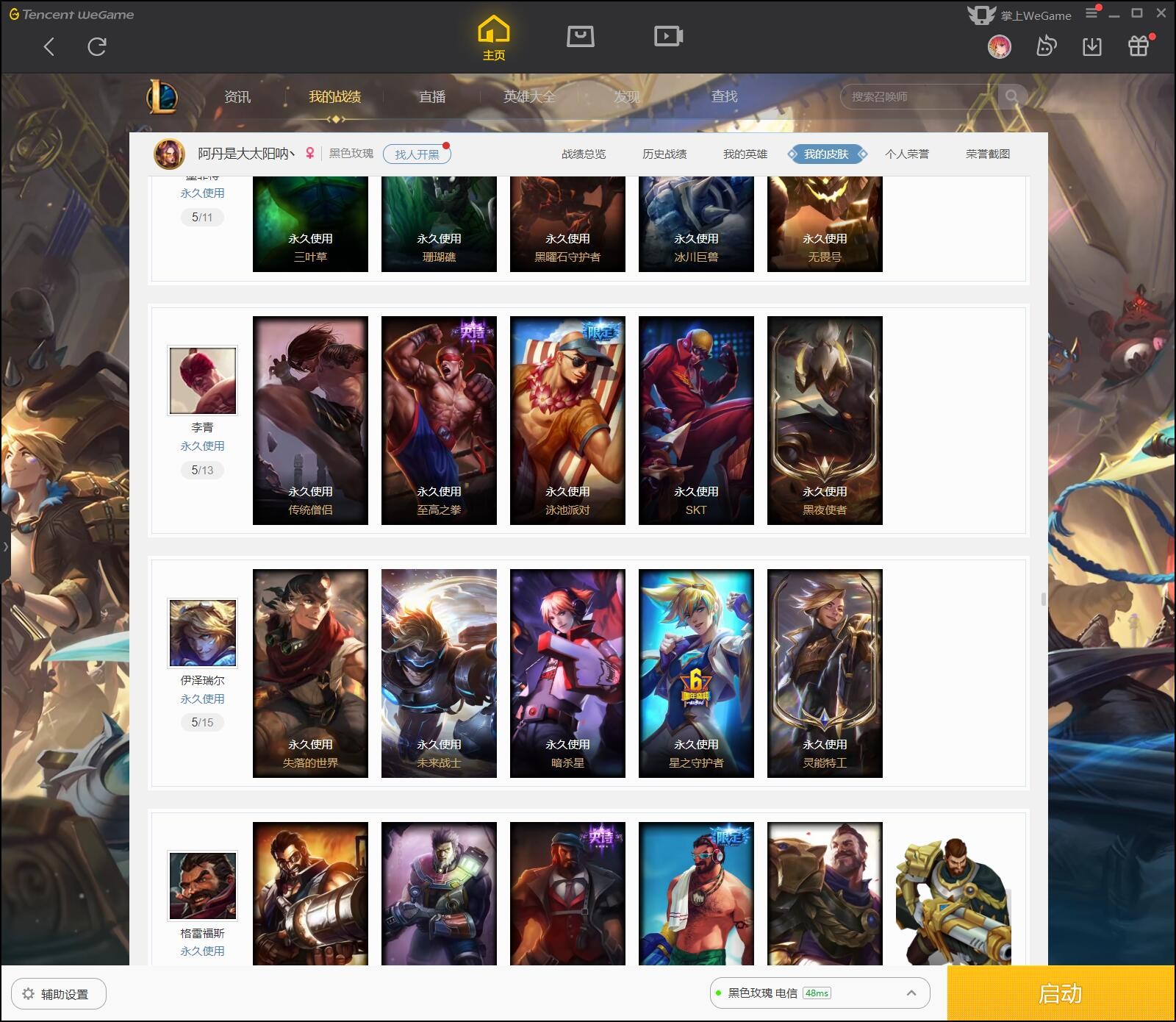Open the 至高之拳 skin card

[x=439, y=421]
